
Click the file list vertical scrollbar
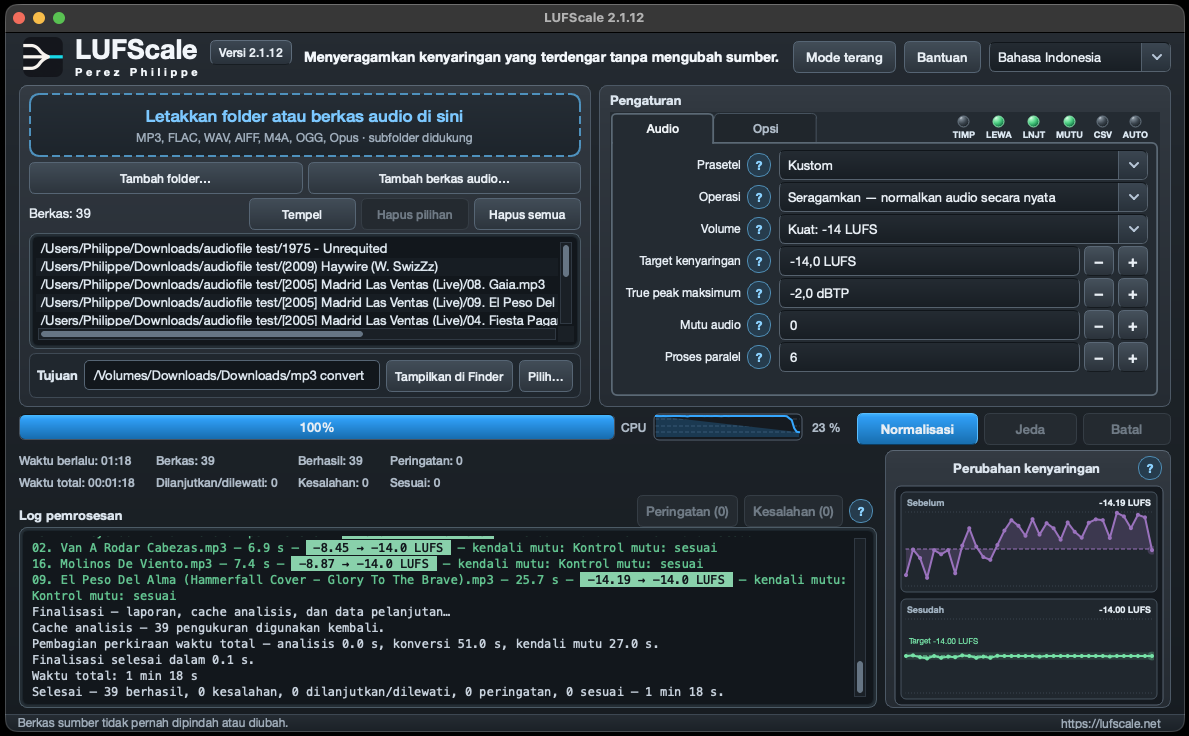tap(566, 260)
